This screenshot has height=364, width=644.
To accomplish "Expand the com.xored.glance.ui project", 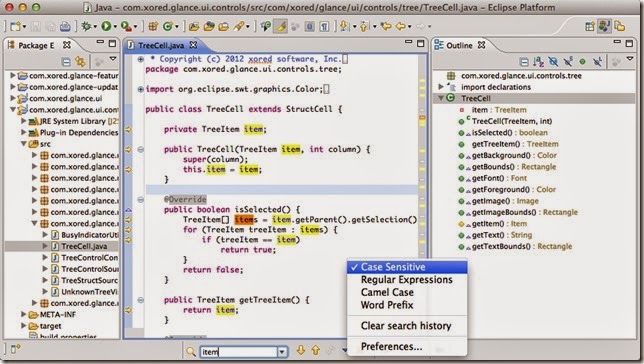I will pyautogui.click(x=12, y=98).
